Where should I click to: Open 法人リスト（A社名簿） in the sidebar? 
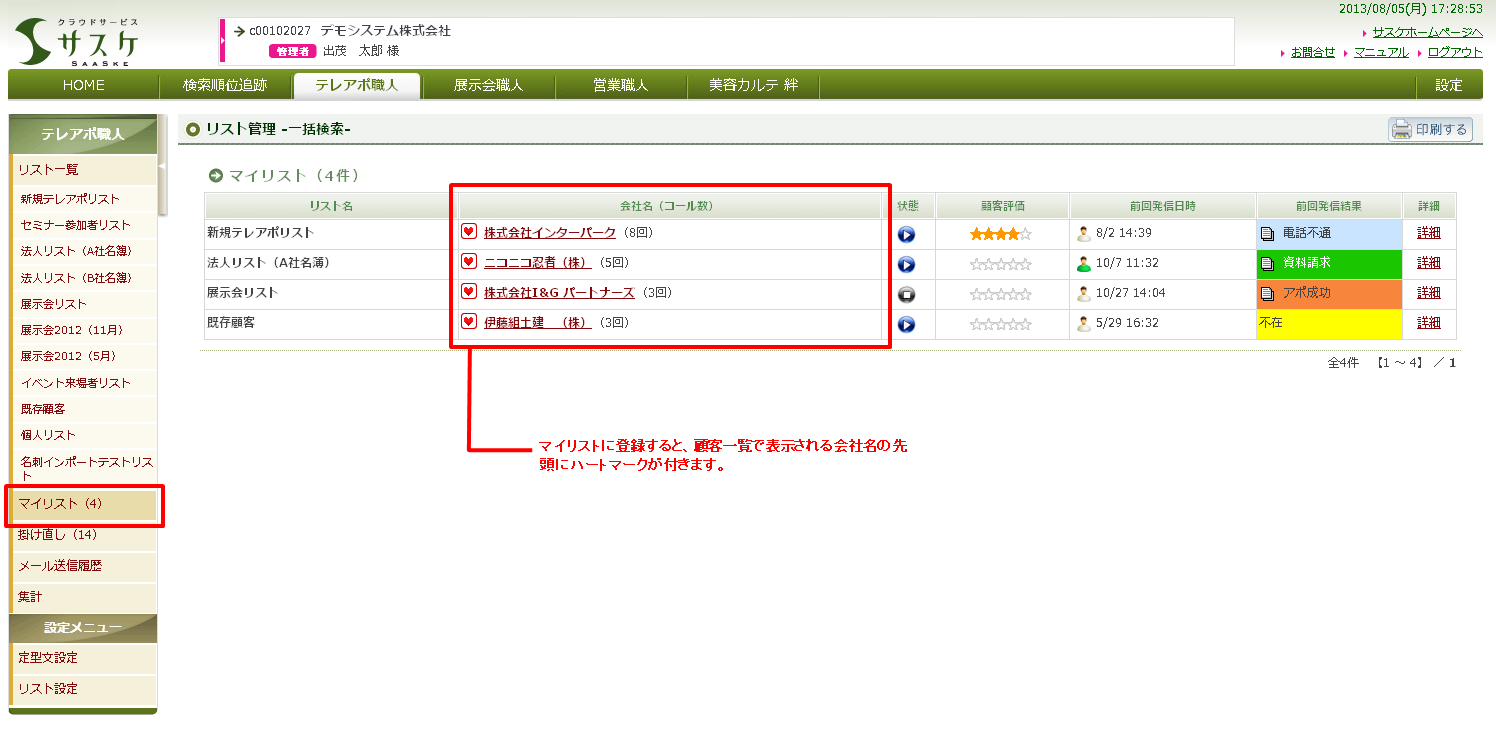pyautogui.click(x=85, y=251)
